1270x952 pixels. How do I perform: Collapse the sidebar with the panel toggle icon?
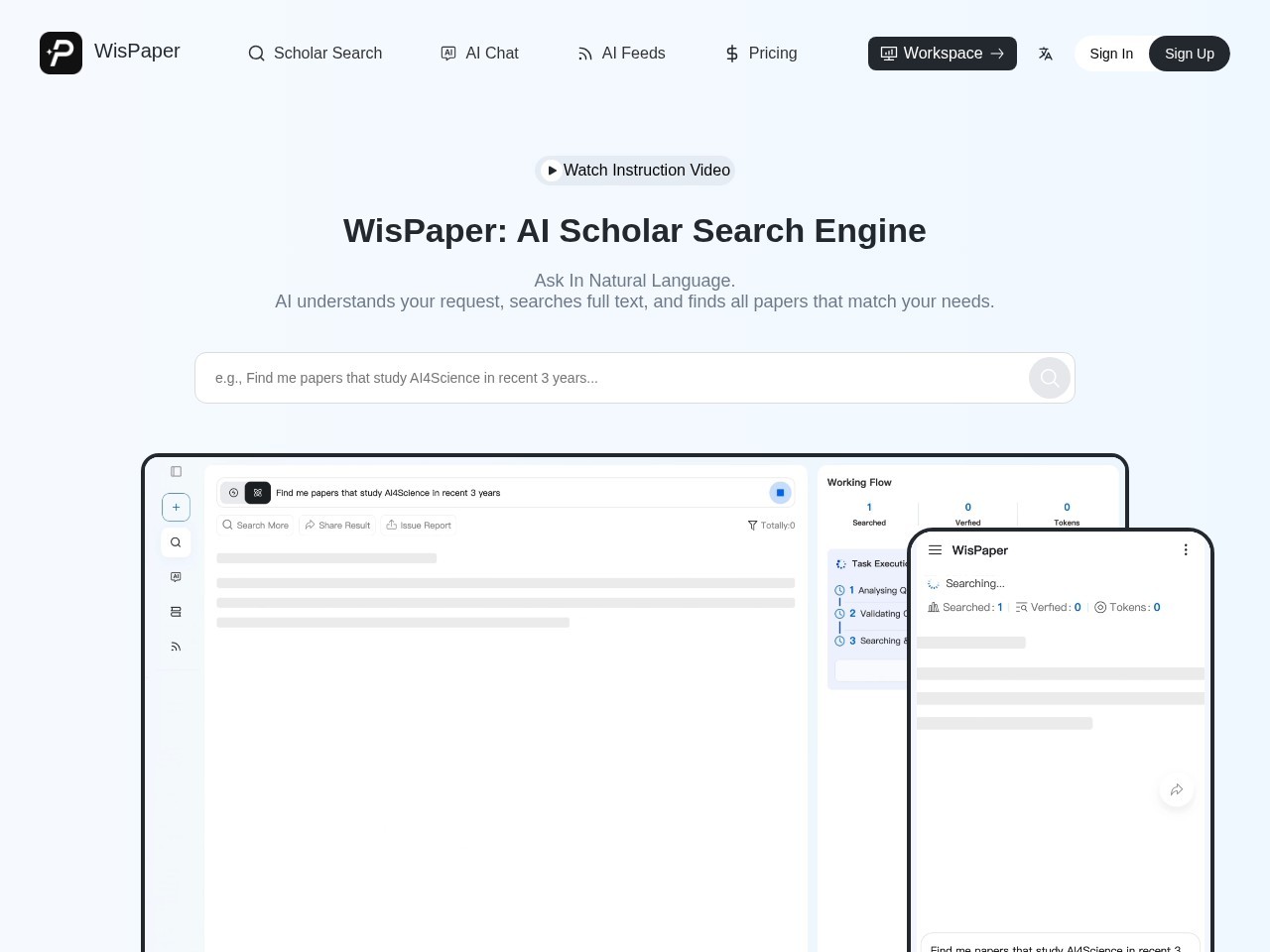point(176,471)
